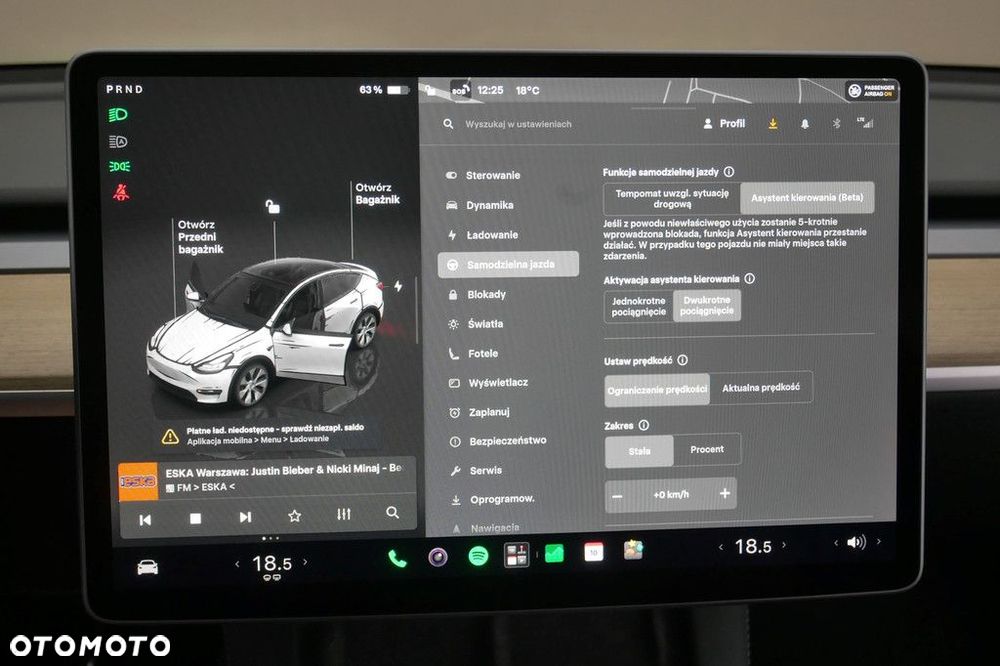The height and width of the screenshot is (666, 1000).
Task: Decrease volume with left chevron
Action: [835, 543]
